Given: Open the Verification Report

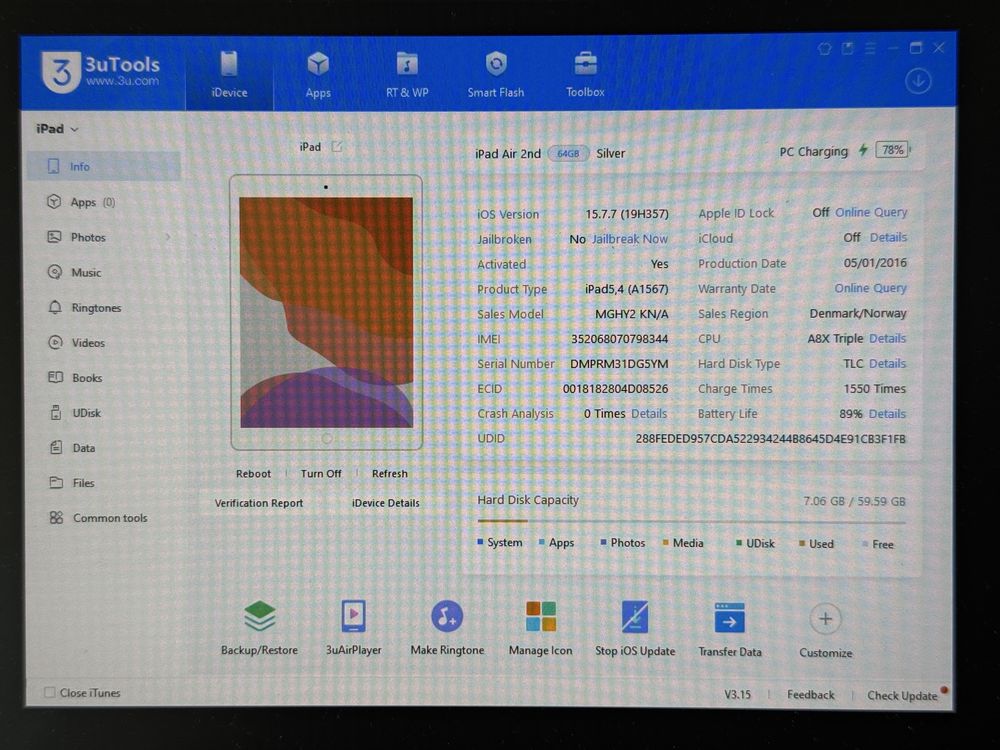Looking at the screenshot, I should (x=259, y=503).
